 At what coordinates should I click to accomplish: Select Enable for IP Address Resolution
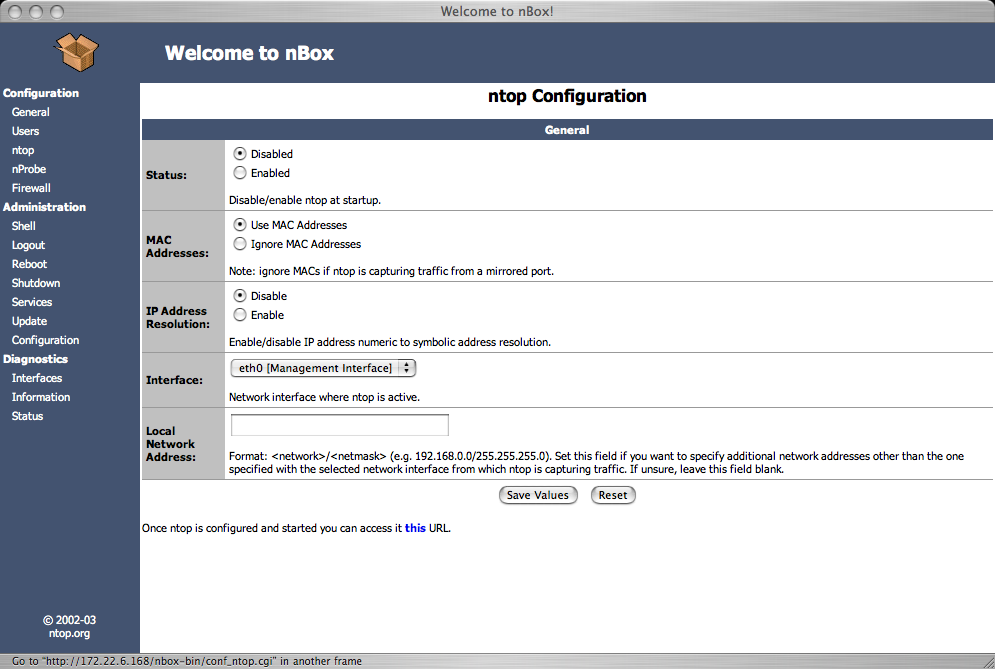(240, 315)
